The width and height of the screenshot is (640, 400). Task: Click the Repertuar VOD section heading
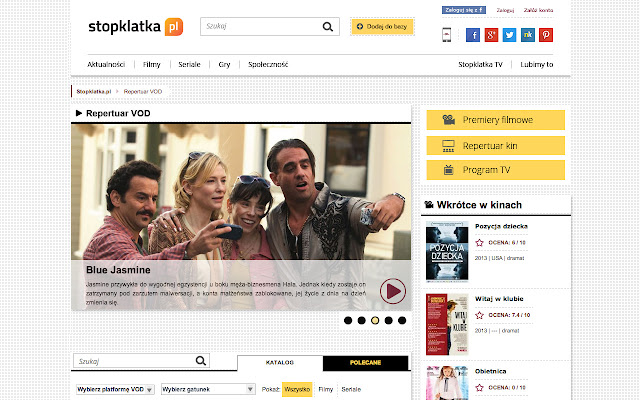[118, 113]
